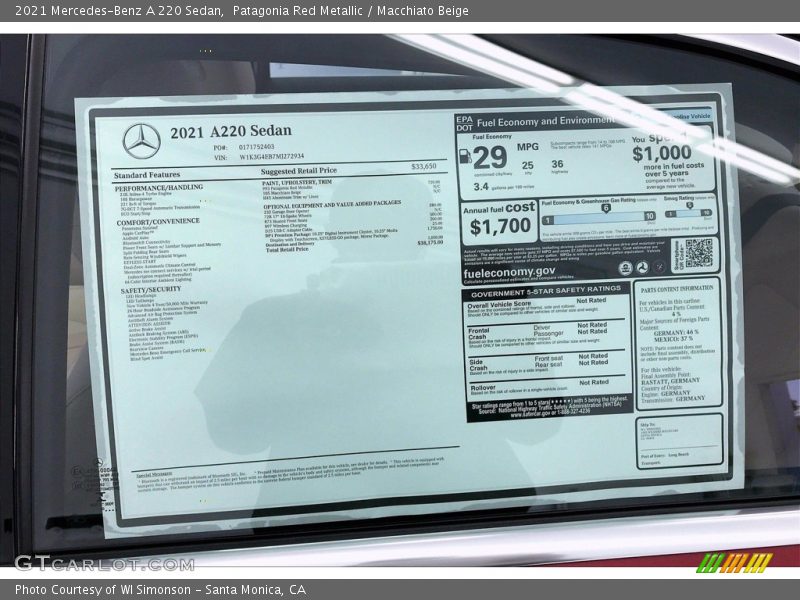Select 'MEXICO: 37 %' parts content line
Viewport: 800px width, 600px height.
[x=673, y=339]
